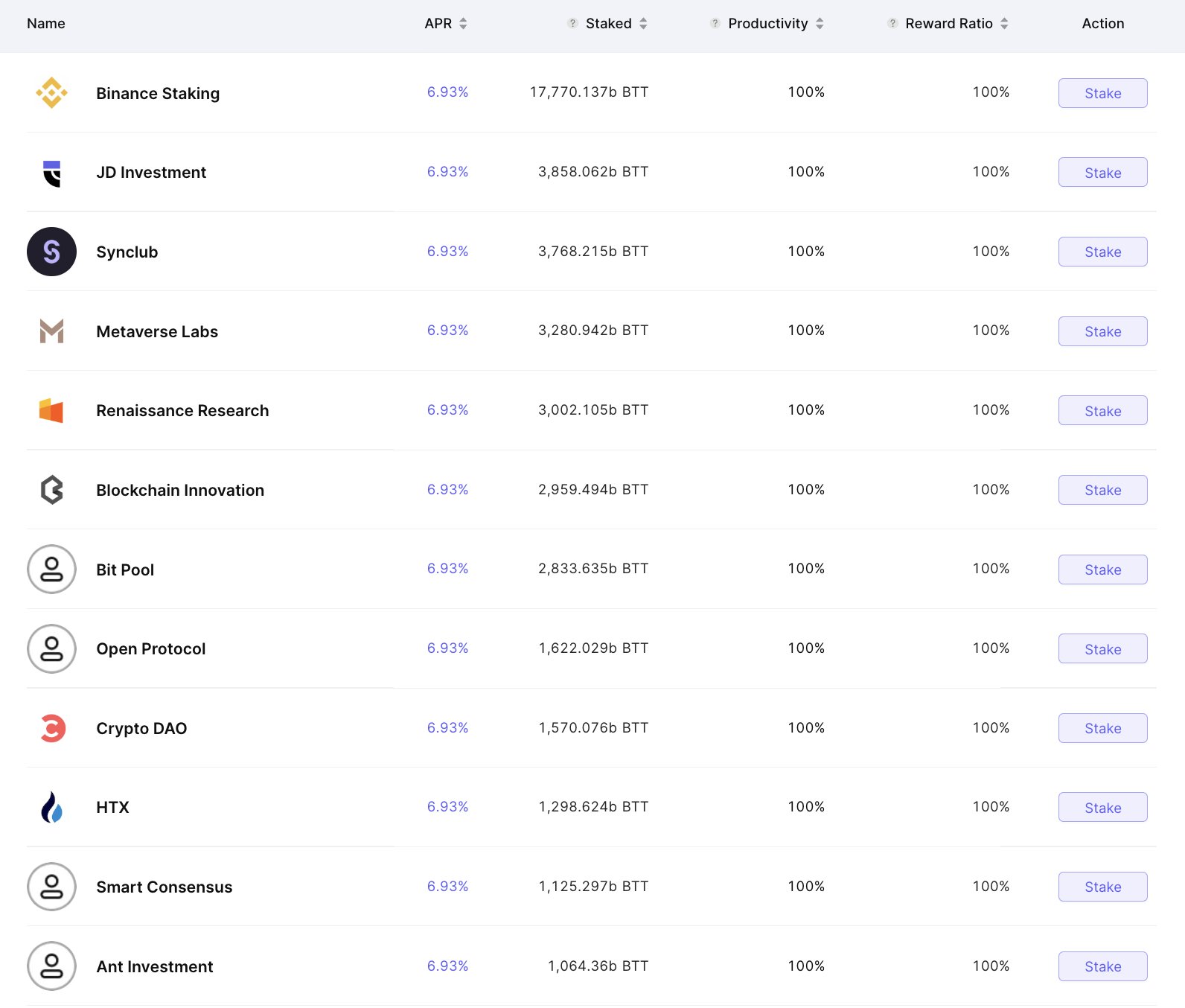Image resolution: width=1185 pixels, height=1008 pixels.
Task: Open the Smart Consensus validator name
Action: coord(164,887)
